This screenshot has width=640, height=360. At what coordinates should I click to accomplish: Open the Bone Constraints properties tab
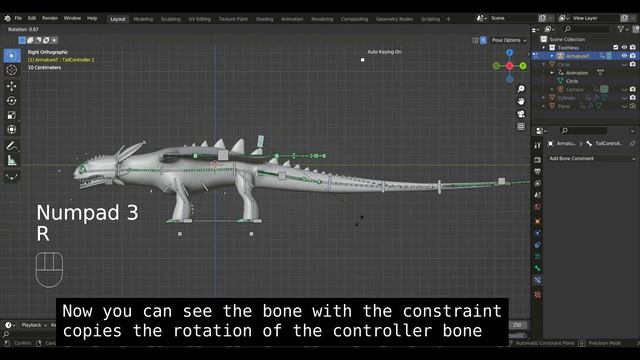538,280
